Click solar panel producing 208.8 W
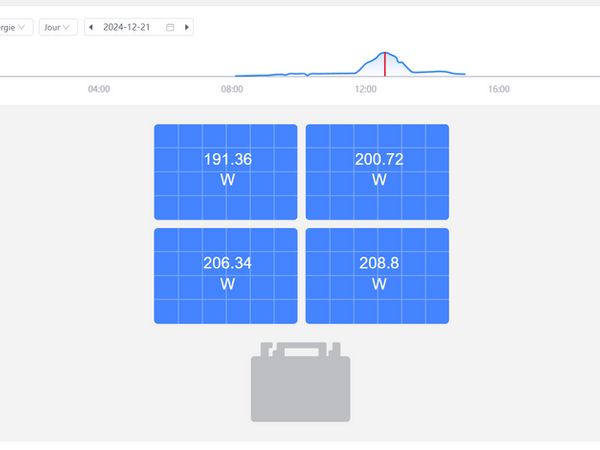Viewport: 600px width, 450px height. 377,275
